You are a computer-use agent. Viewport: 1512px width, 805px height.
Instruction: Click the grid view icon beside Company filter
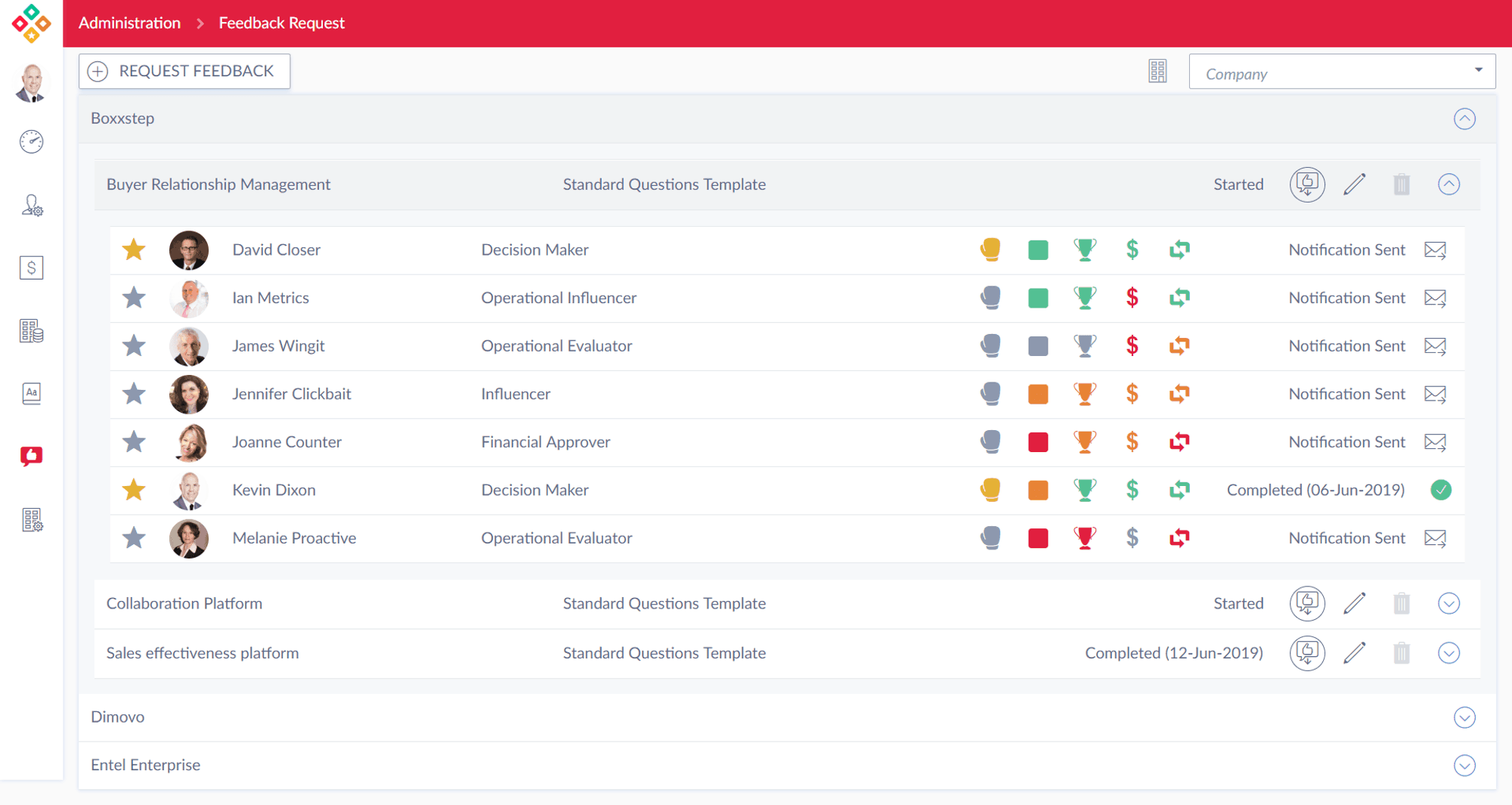[x=1157, y=71]
